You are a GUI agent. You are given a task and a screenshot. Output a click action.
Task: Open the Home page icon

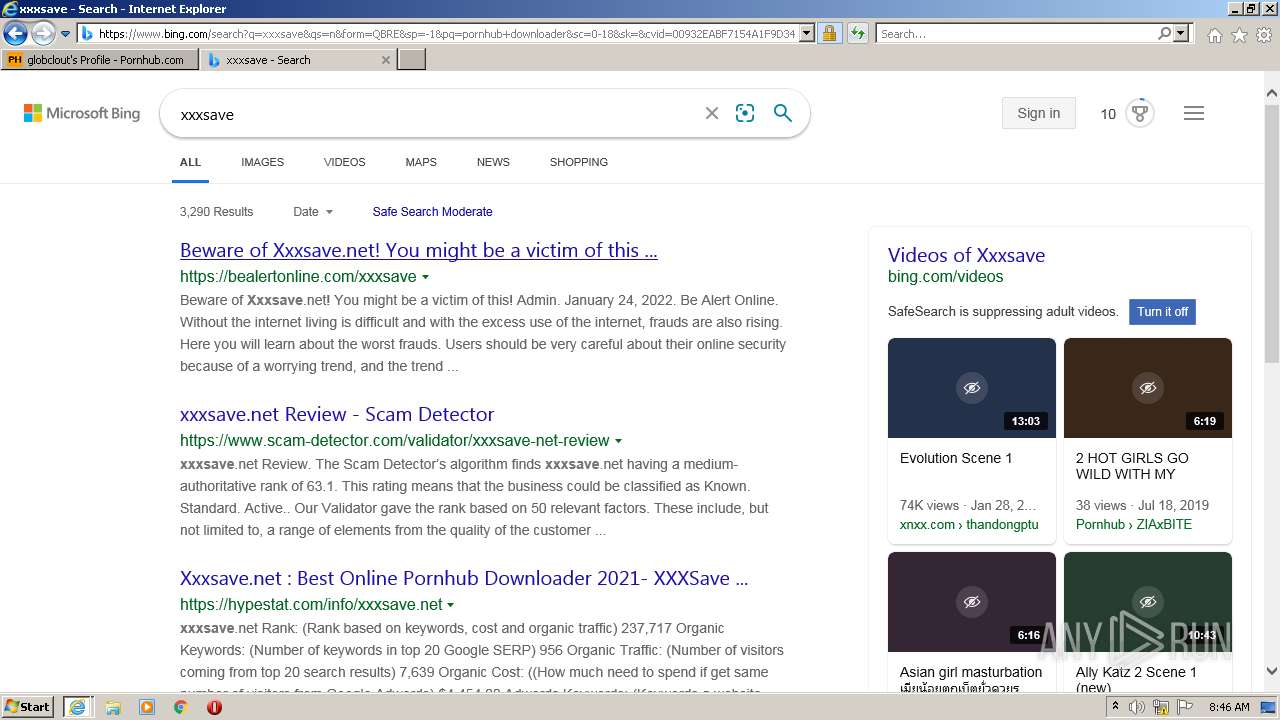tap(1214, 35)
